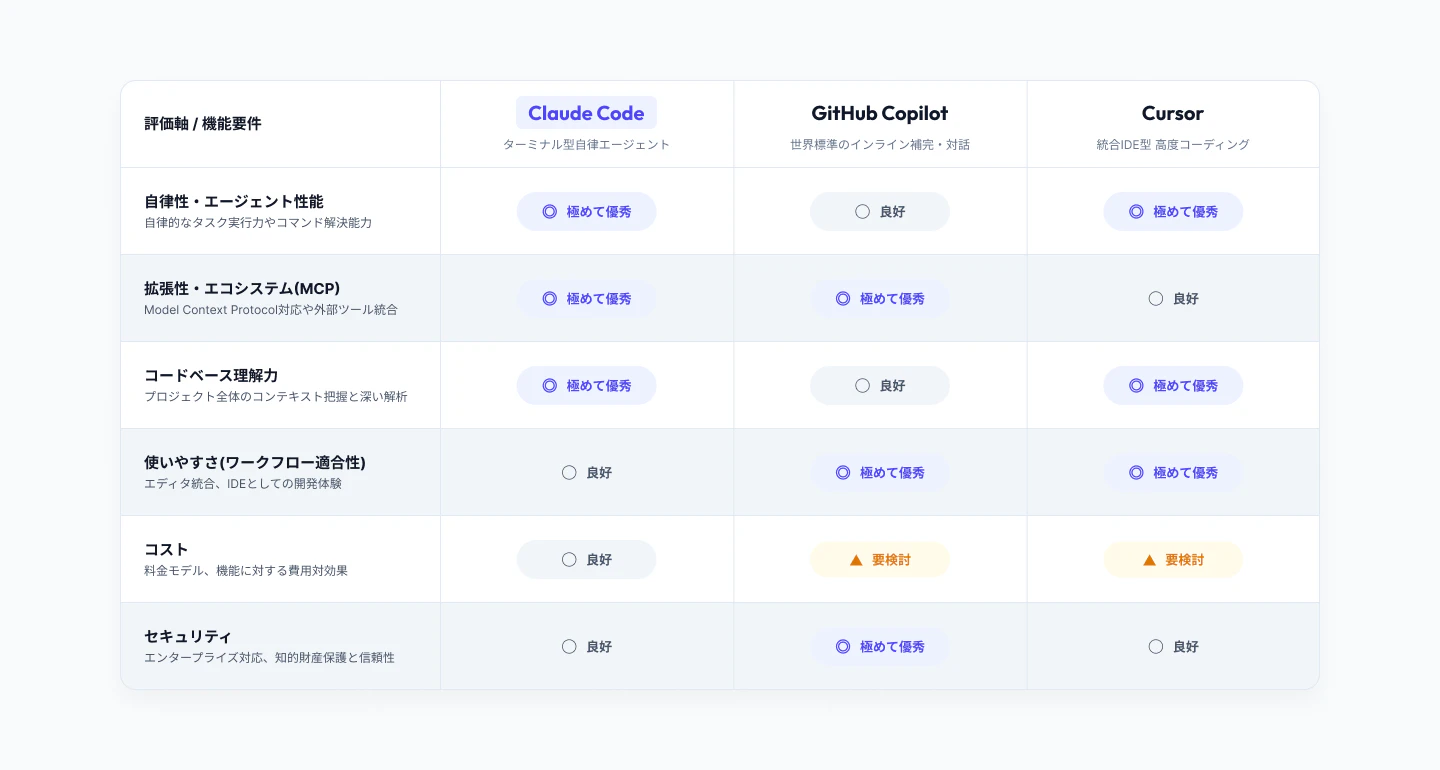The height and width of the screenshot is (770, 1440).
Task: Click the 自律的なタスク実行力やコマンド解決能力 description
Action: (258, 223)
